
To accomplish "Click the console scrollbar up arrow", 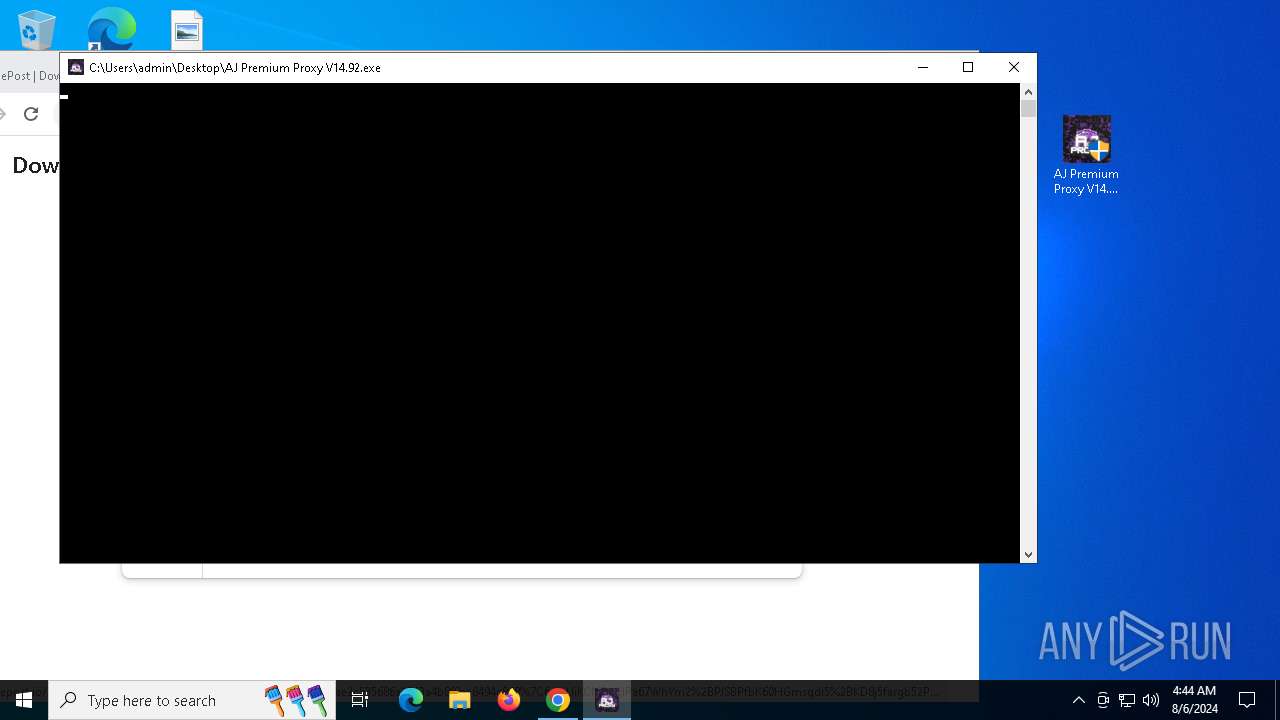I will coord(1028,92).
